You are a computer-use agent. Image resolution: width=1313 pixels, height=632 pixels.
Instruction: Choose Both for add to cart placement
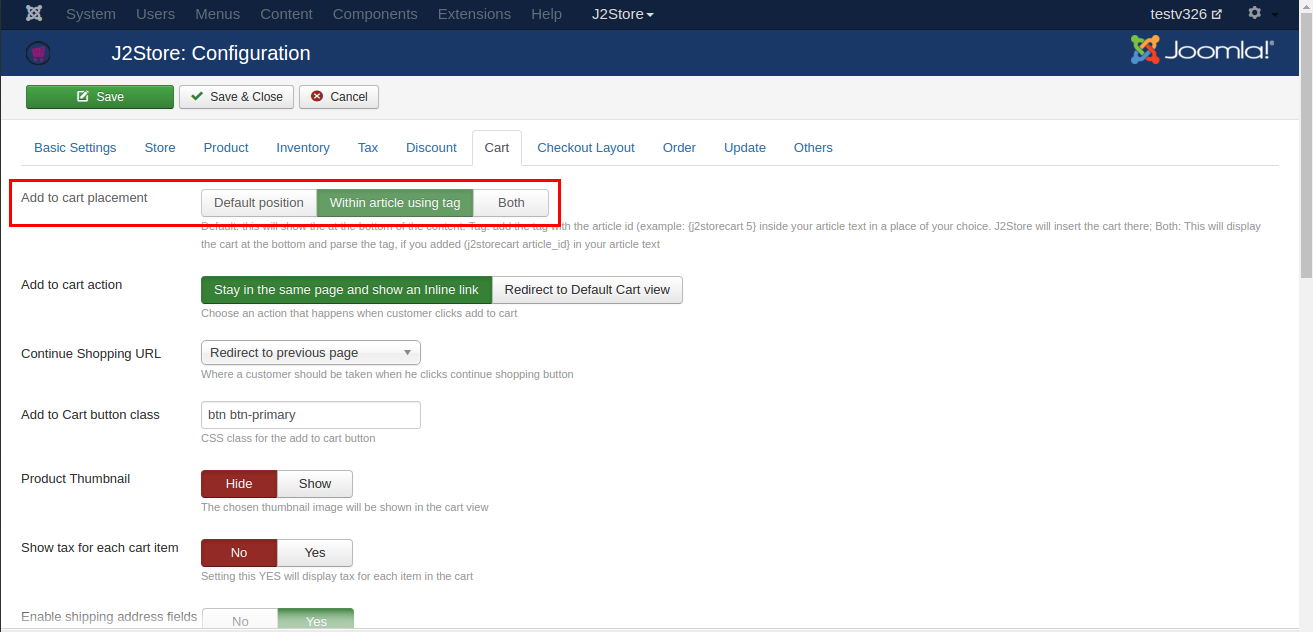[511, 203]
